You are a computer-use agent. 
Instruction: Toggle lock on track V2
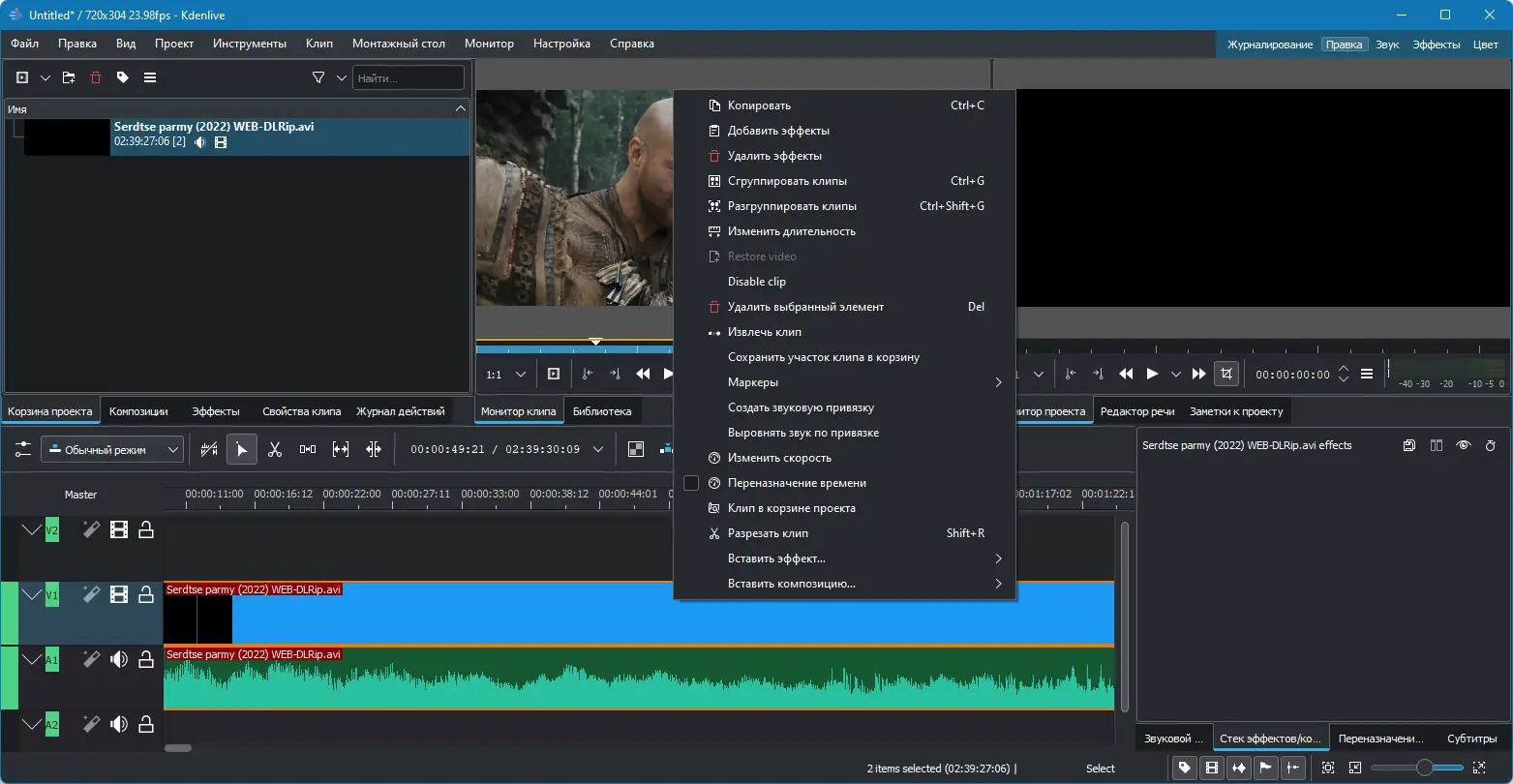click(x=146, y=529)
